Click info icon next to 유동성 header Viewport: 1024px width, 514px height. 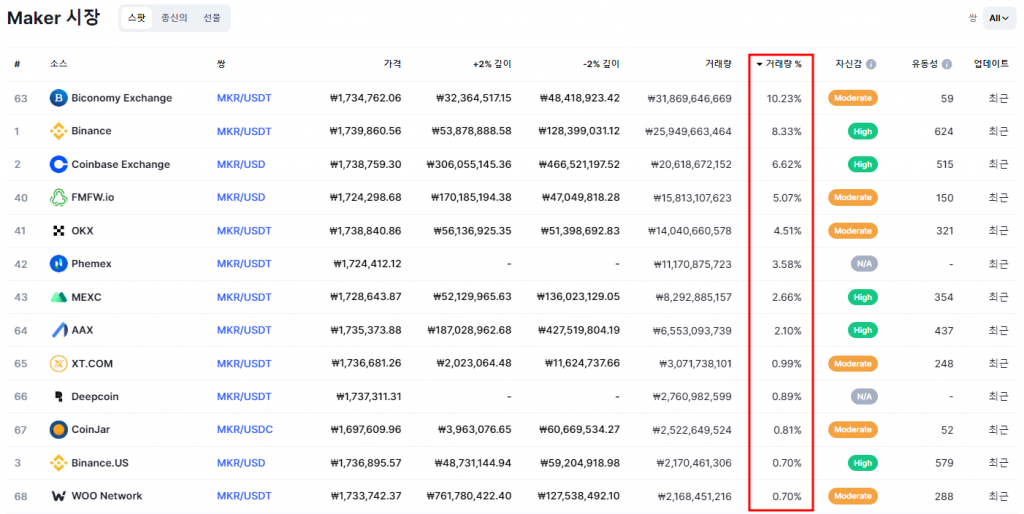pos(947,64)
